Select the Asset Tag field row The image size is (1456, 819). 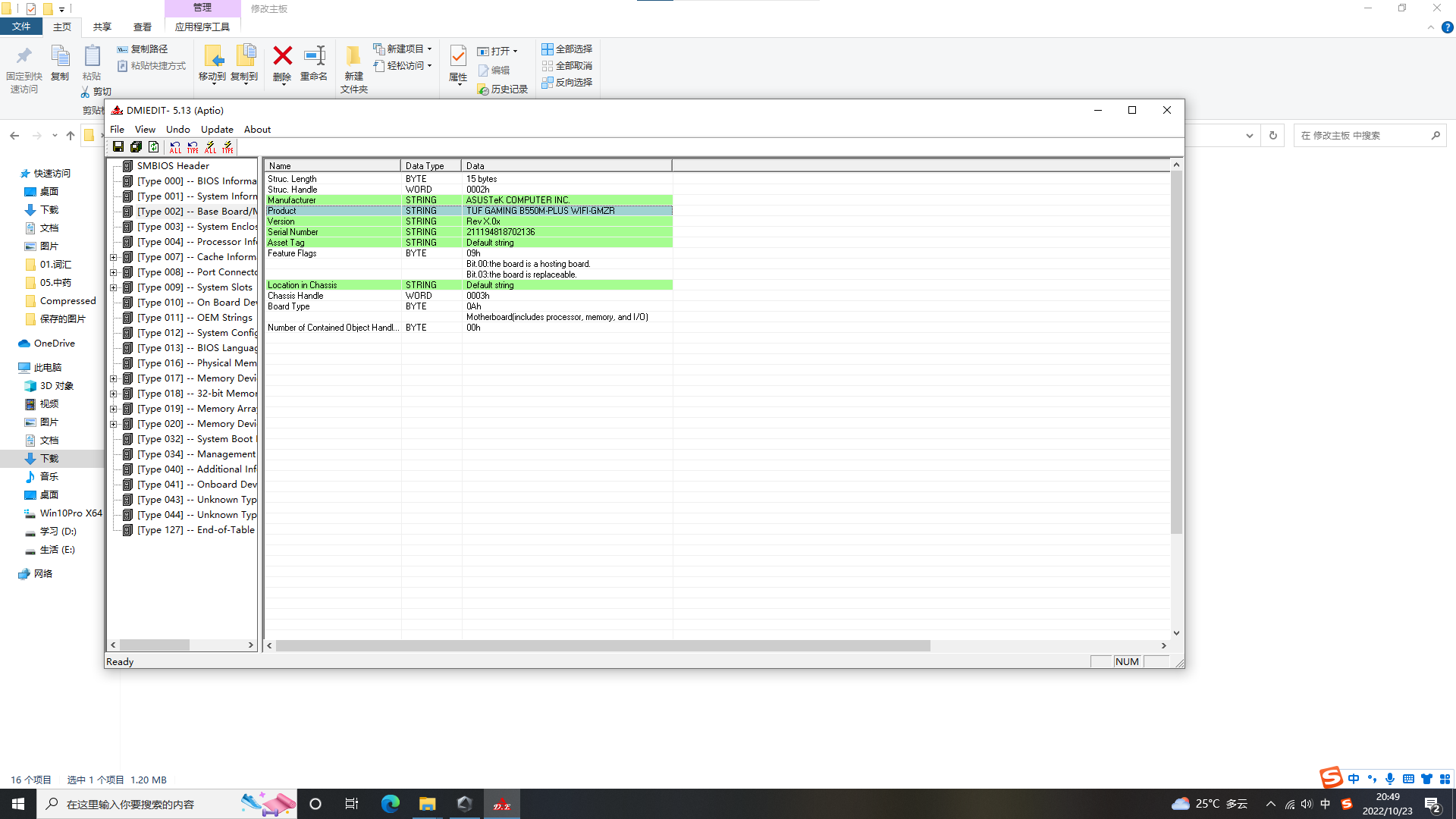coord(468,243)
